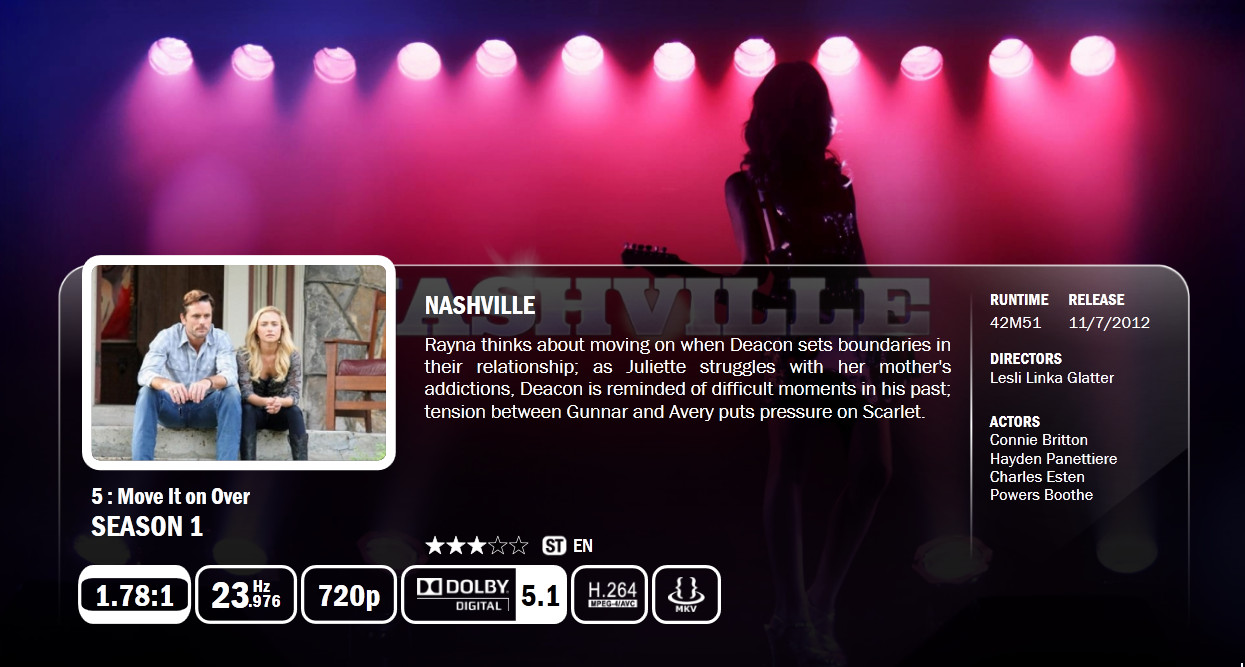This screenshot has width=1245, height=667.
Task: Select actor Powers Boothe
Action: (1041, 495)
